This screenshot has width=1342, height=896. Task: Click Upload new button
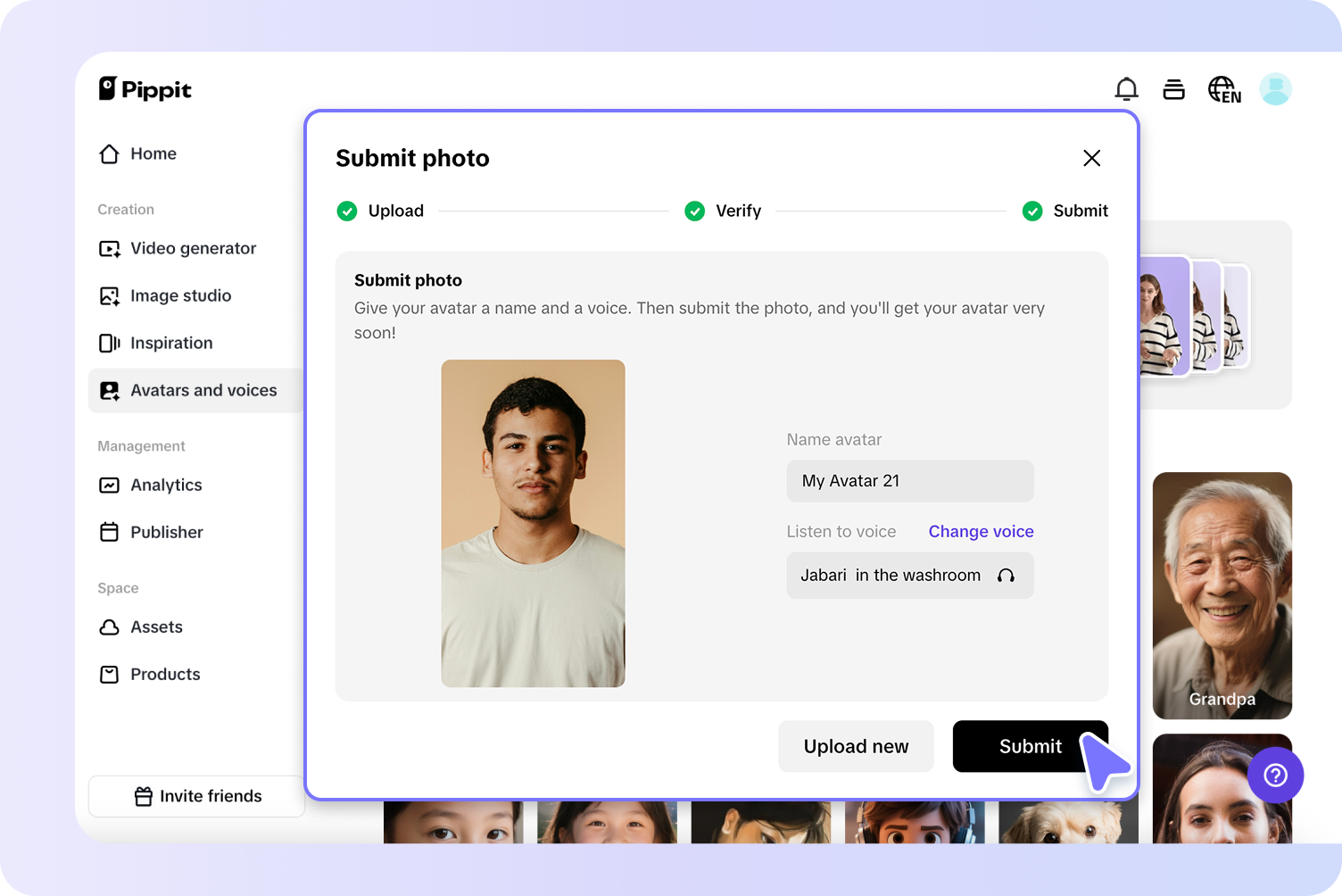[x=856, y=746]
